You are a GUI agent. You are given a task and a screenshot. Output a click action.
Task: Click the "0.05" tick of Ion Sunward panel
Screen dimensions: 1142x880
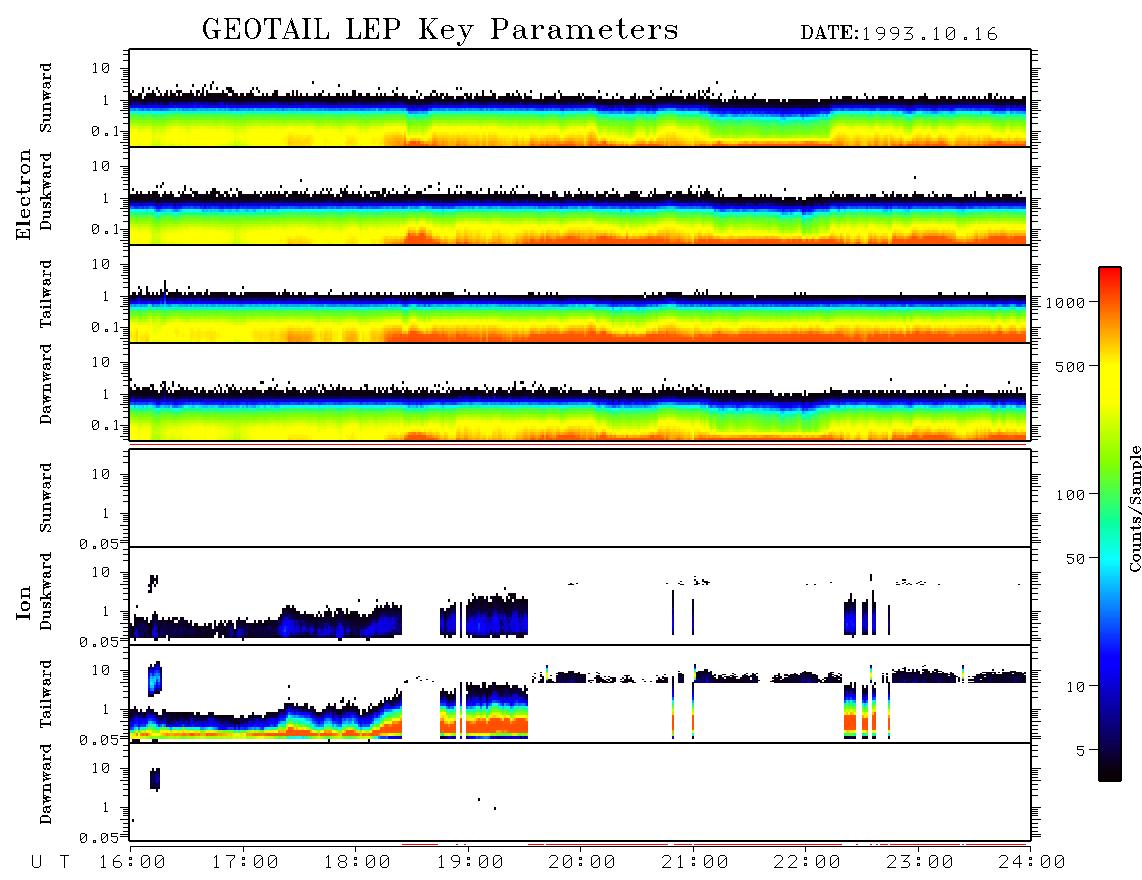click(99, 544)
